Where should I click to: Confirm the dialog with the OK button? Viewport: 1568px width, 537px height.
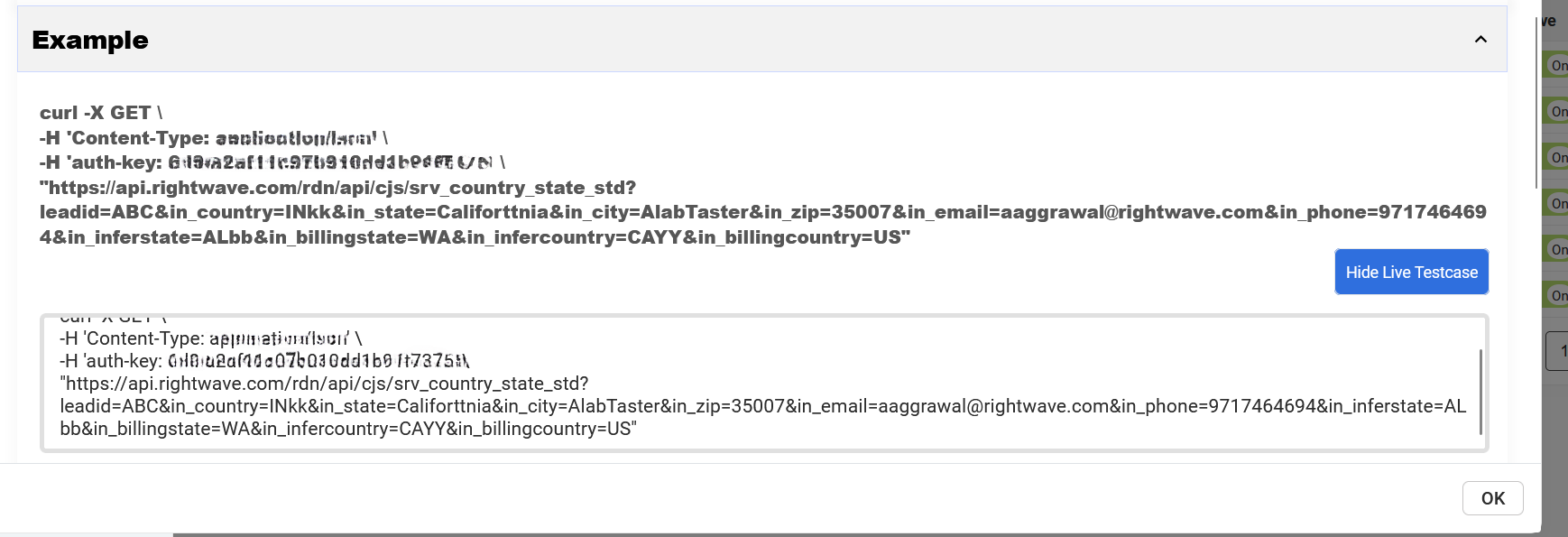1492,498
